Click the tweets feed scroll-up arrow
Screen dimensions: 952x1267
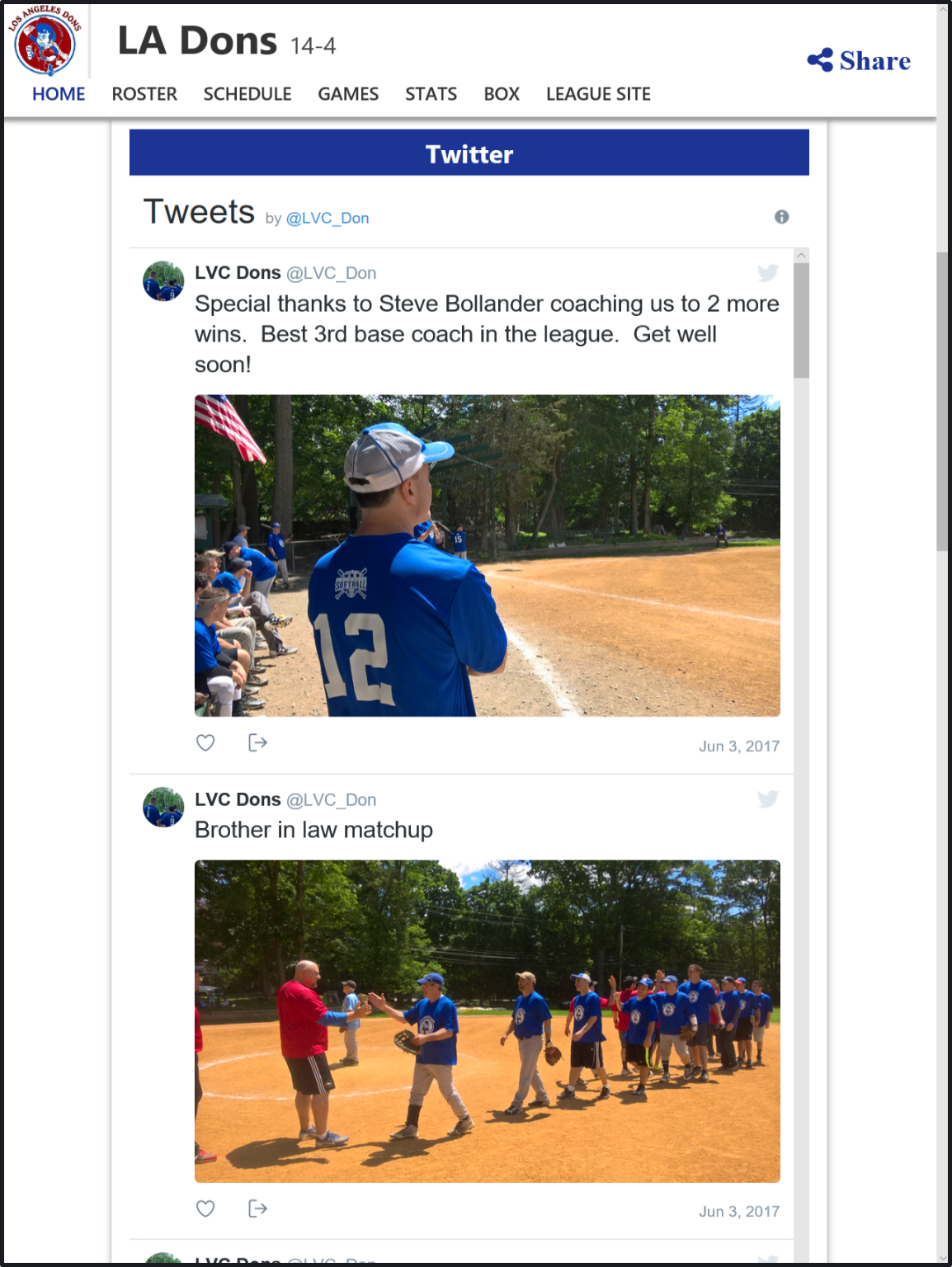tap(801, 256)
